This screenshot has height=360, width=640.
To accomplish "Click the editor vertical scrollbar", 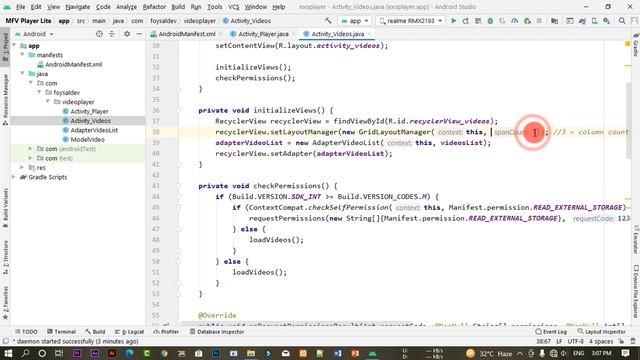I will coord(628,120).
